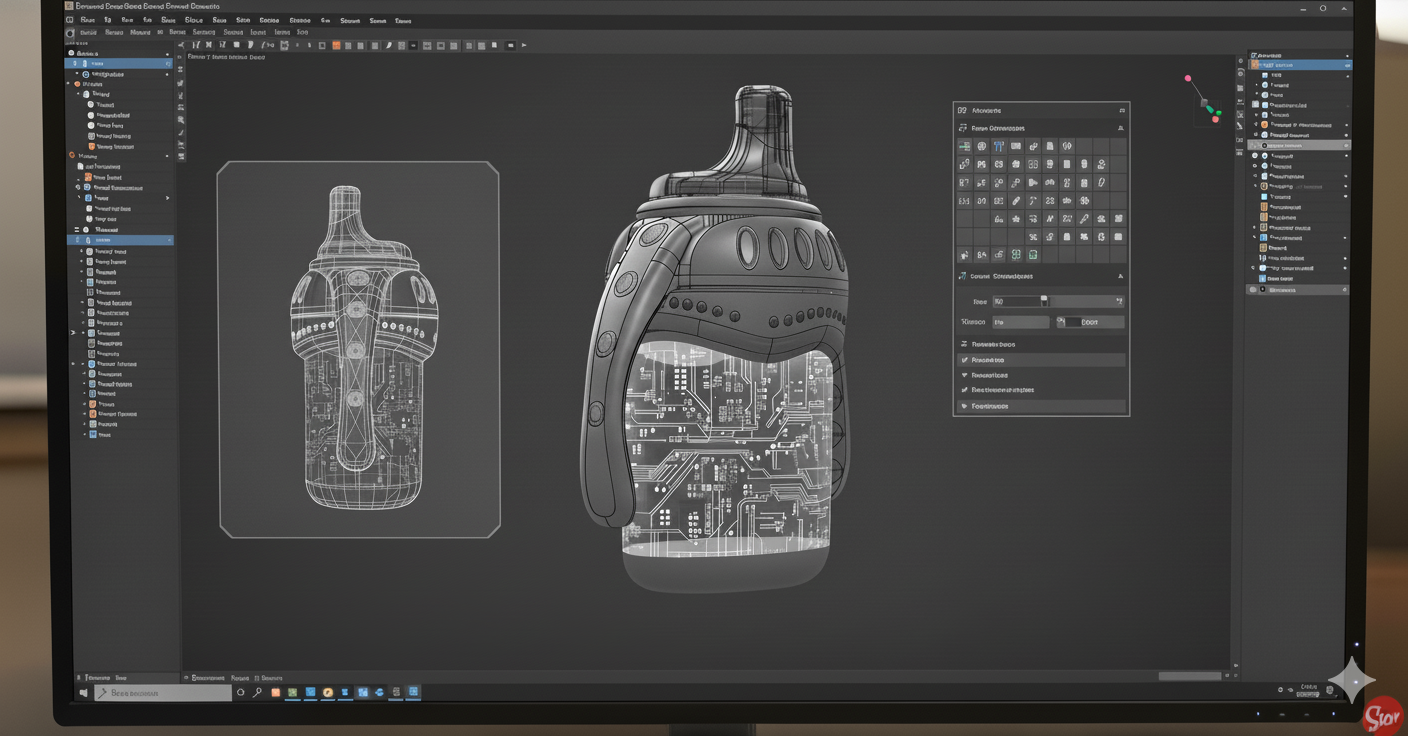The height and width of the screenshot is (736, 1408).
Task: Click the slider handle in the floating panel
Action: coord(1044,300)
